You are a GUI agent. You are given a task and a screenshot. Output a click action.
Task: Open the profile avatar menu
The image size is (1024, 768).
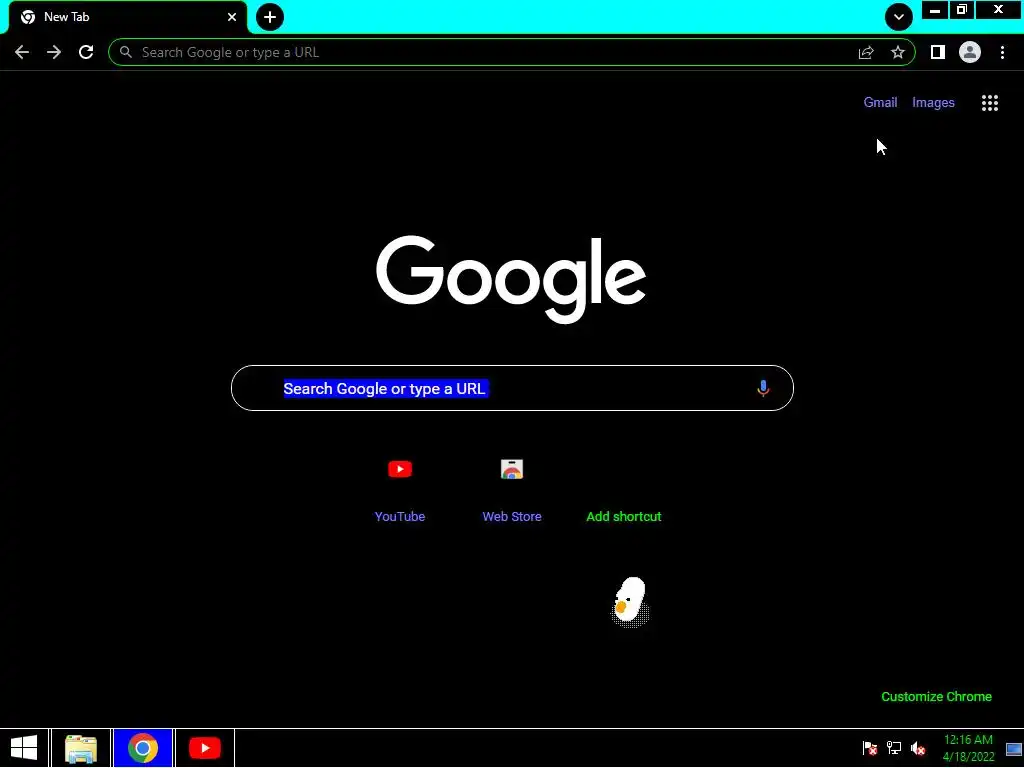(x=970, y=52)
